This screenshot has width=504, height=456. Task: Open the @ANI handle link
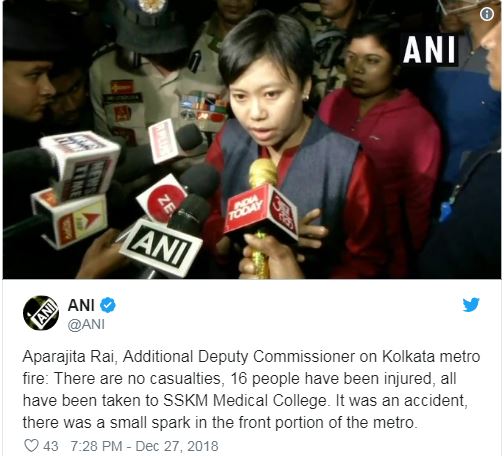click(86, 324)
